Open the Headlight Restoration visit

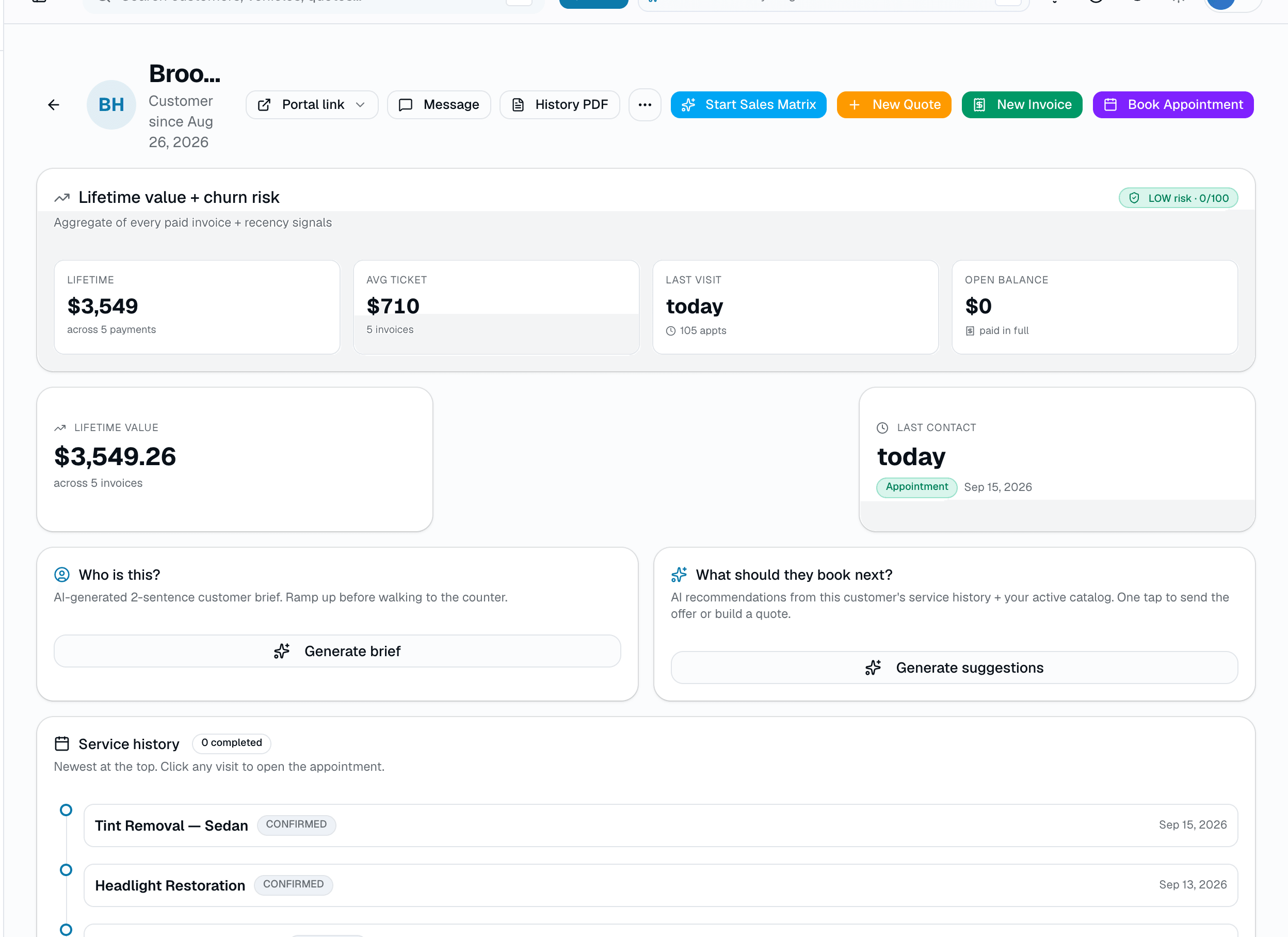[661, 885]
